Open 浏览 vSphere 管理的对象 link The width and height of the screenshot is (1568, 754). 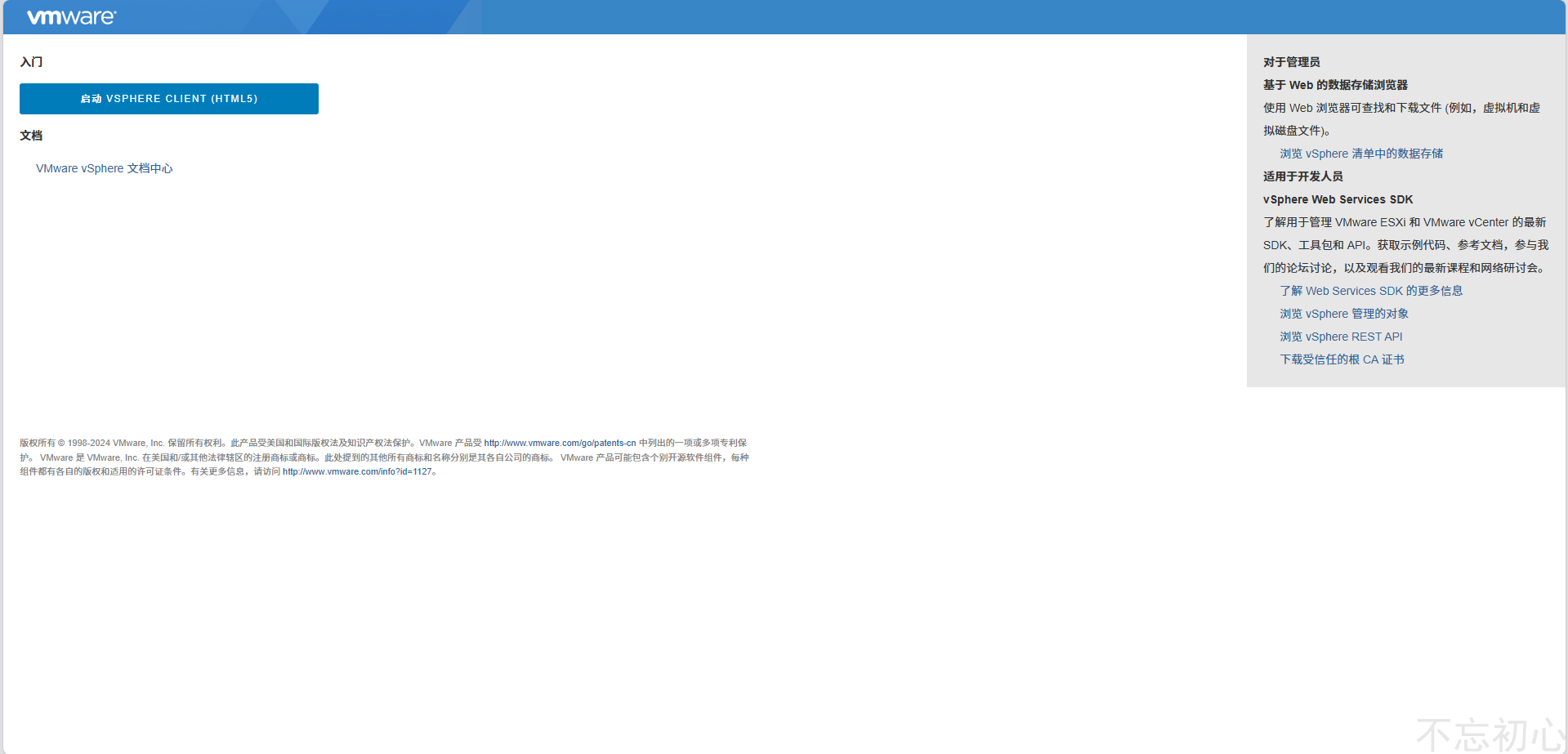pyautogui.click(x=1344, y=314)
